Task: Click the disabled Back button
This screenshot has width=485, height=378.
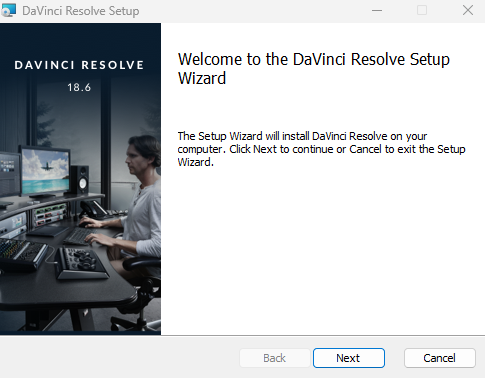Action: coord(274,358)
